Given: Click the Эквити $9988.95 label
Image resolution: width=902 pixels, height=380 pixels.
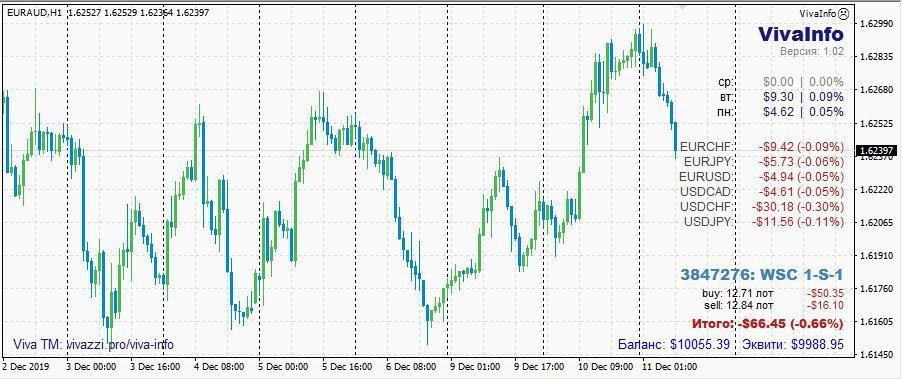Looking at the screenshot, I should click(x=793, y=344).
